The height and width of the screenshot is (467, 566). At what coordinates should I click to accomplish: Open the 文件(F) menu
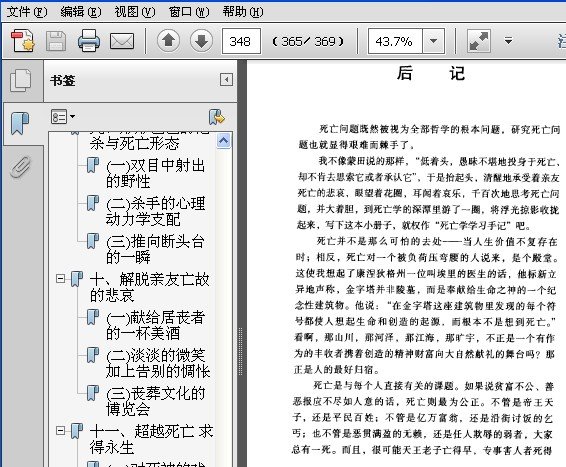27,12
